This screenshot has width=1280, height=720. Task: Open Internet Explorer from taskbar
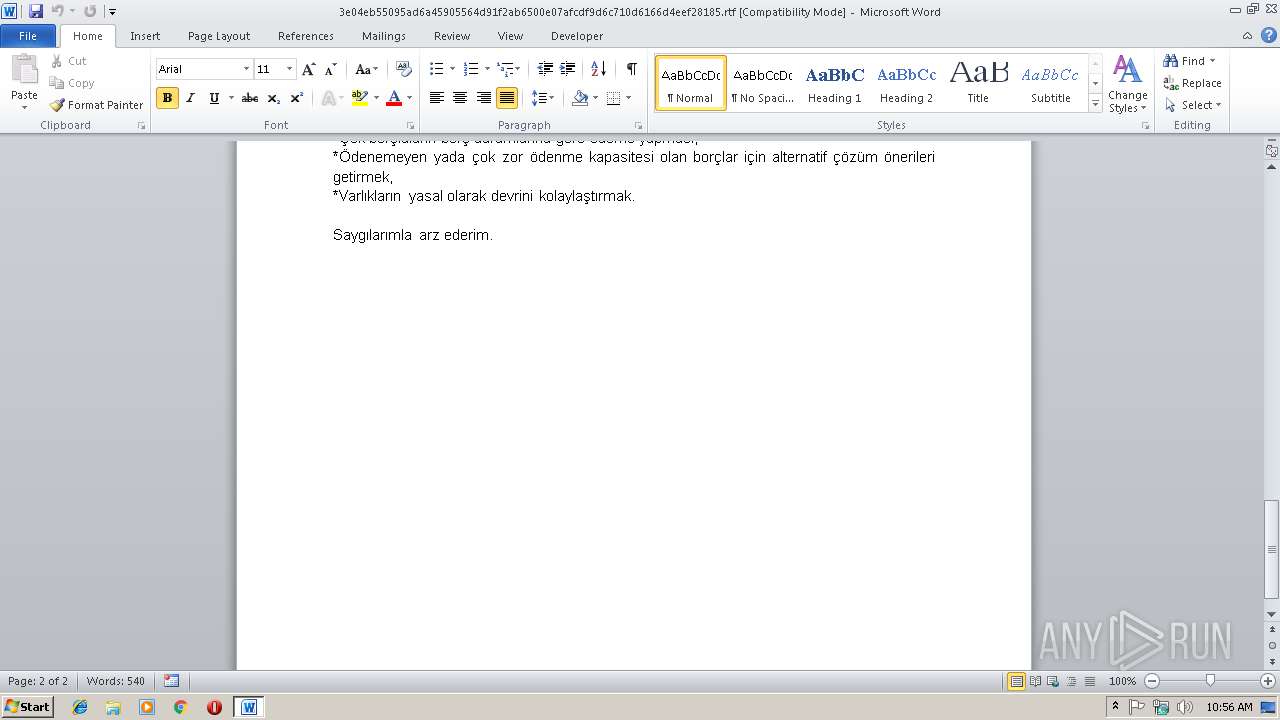(x=80, y=707)
